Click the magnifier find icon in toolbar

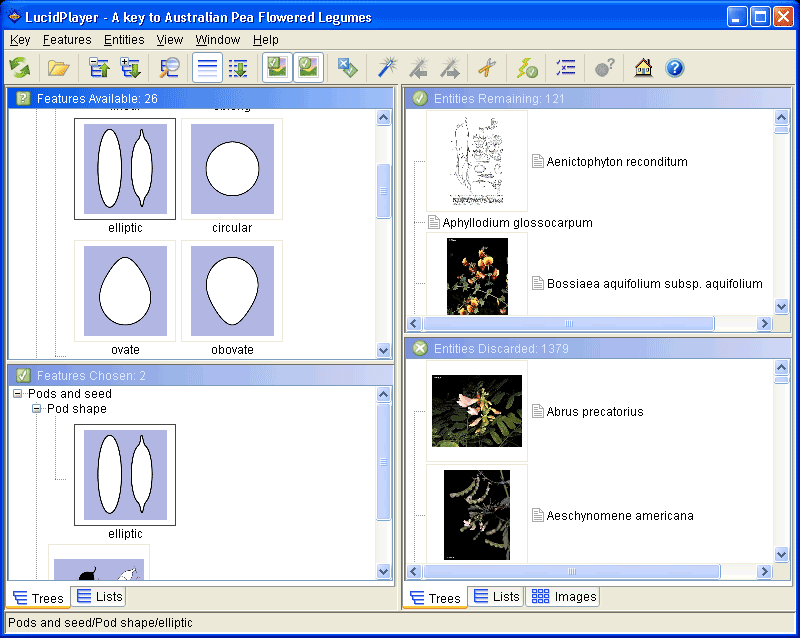(x=169, y=68)
